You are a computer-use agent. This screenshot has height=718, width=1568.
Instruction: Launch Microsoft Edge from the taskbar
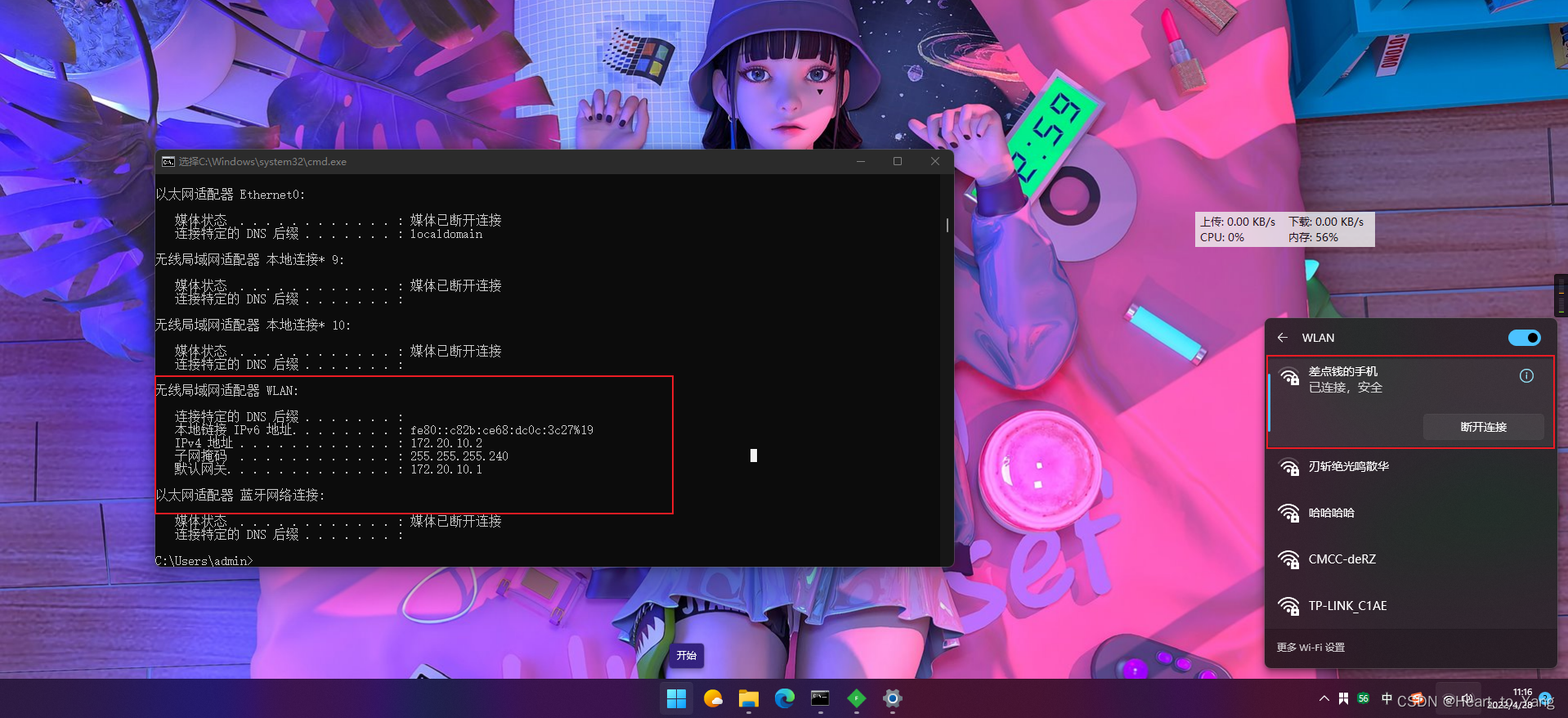coord(785,698)
